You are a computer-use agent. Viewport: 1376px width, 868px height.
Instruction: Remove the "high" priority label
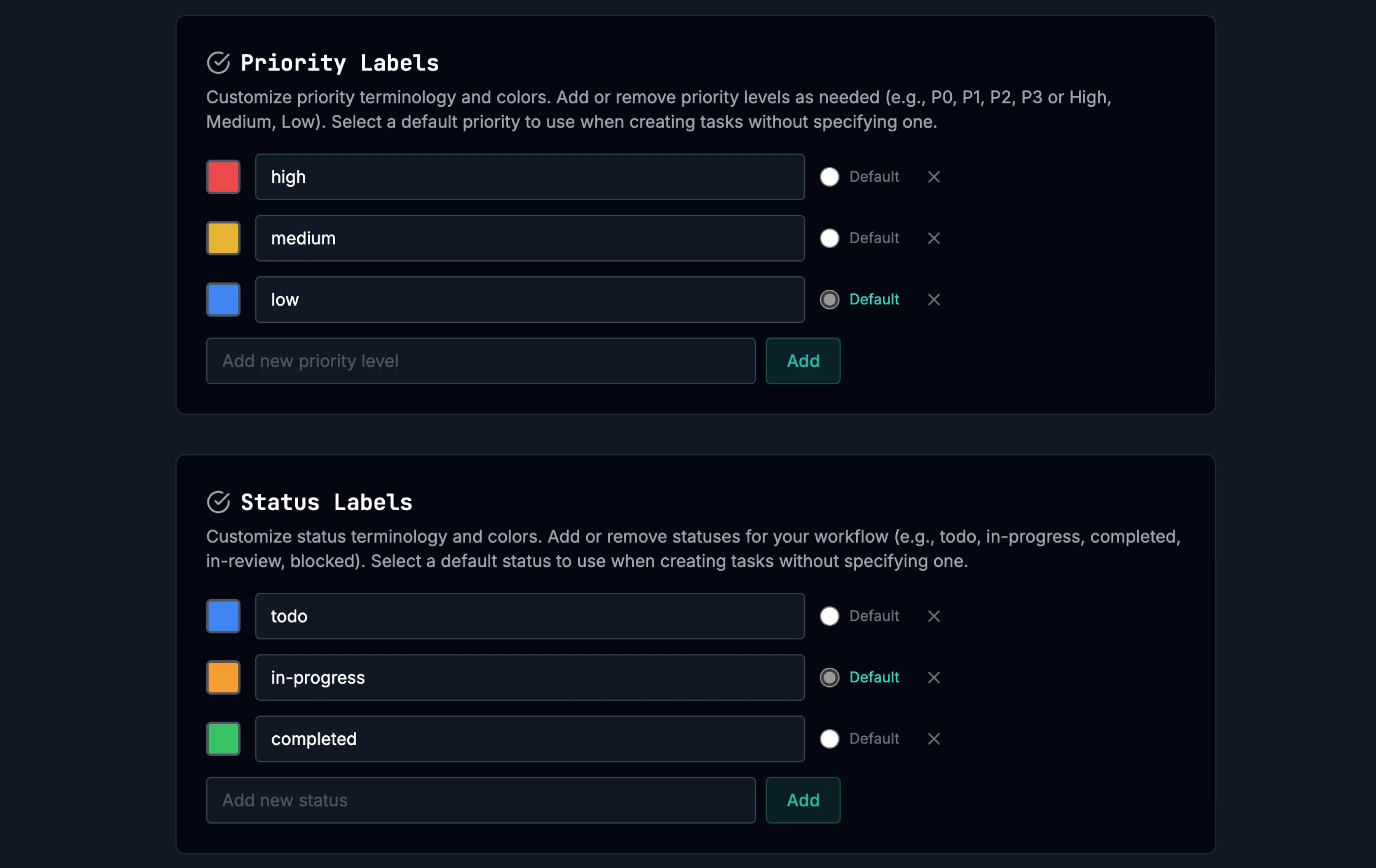934,177
